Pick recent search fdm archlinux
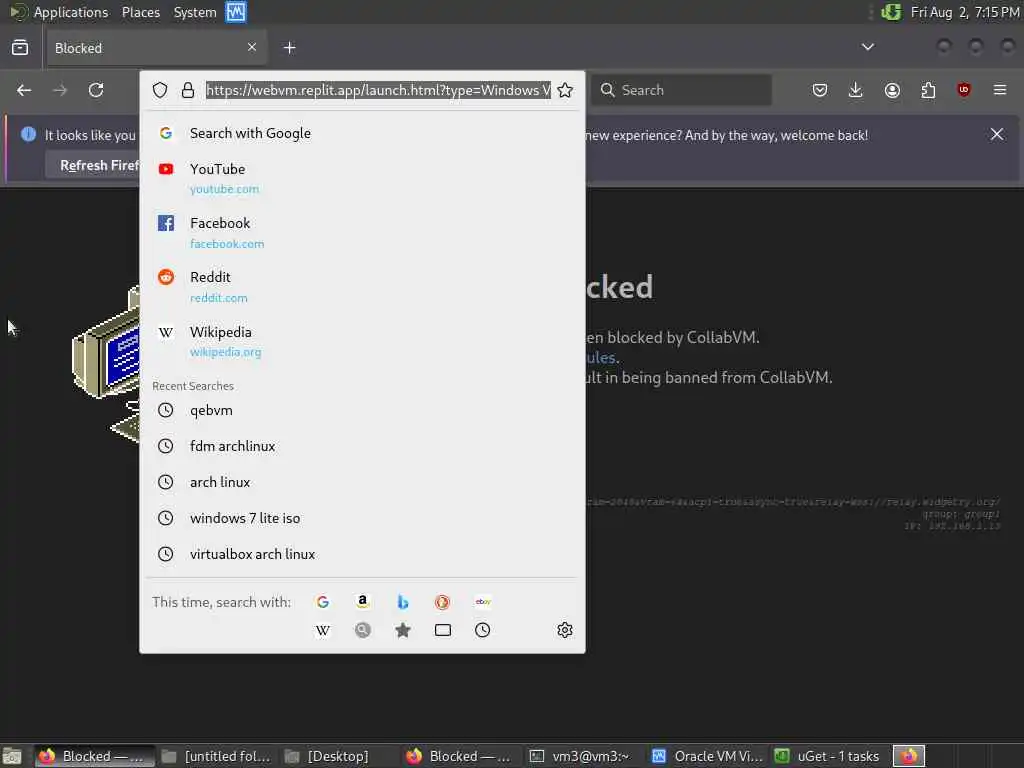The image size is (1024, 768). [x=362, y=446]
